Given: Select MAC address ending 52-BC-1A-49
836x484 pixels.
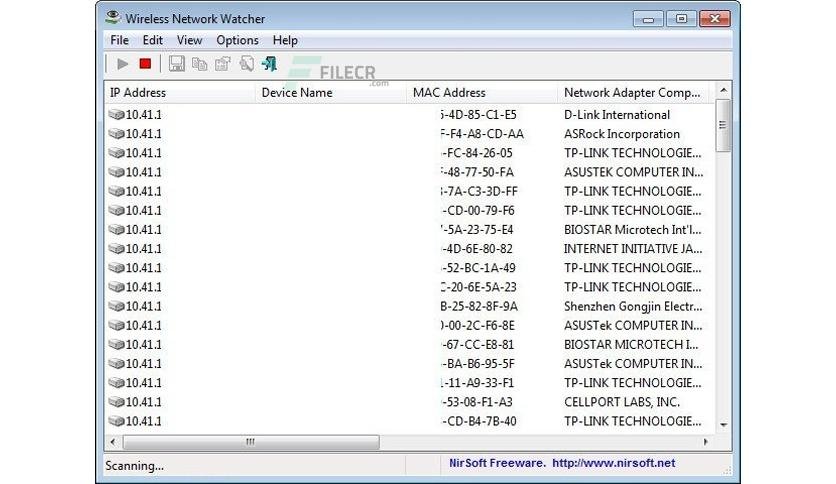Looking at the screenshot, I should [x=478, y=268].
